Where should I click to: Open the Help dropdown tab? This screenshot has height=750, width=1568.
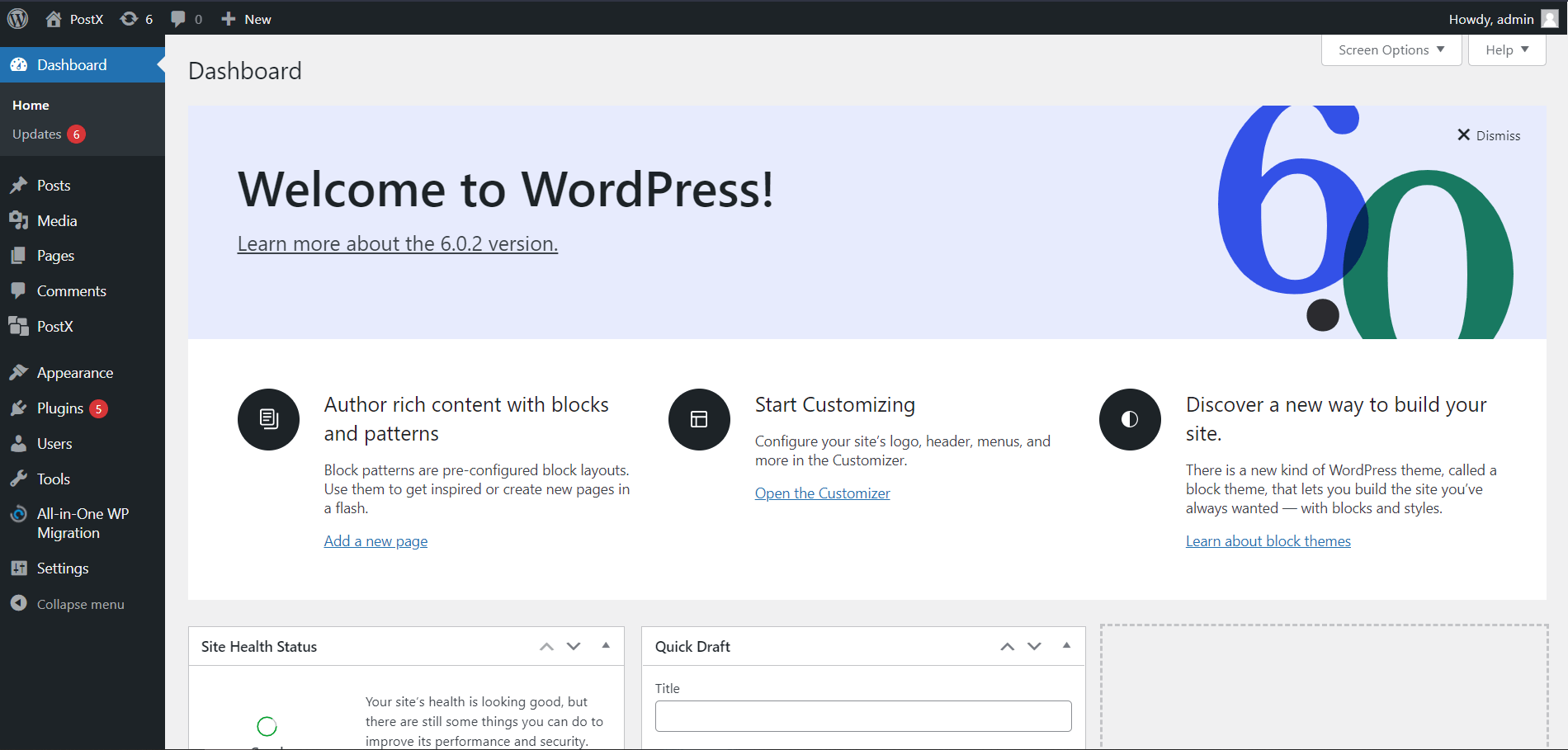pyautogui.click(x=1506, y=50)
